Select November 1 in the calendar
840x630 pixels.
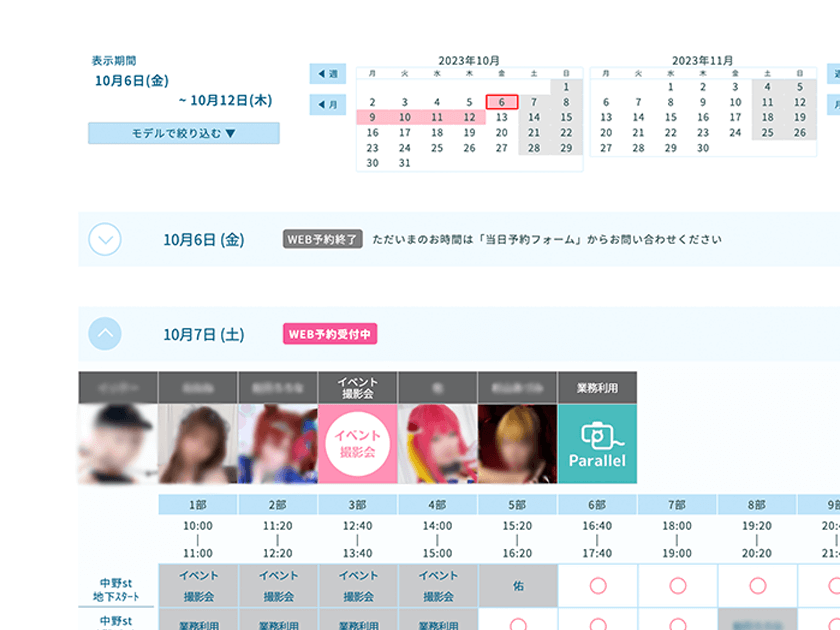point(671,87)
